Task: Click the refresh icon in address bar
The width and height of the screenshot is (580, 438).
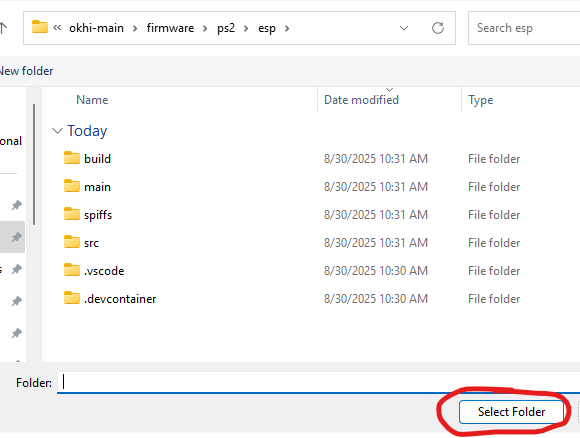Action: tap(438, 28)
